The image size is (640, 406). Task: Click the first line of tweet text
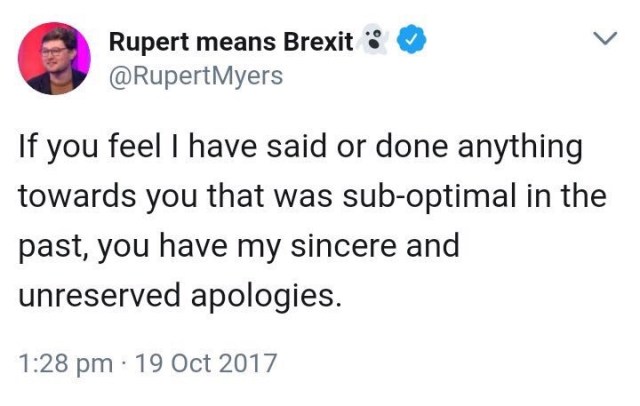click(x=300, y=149)
